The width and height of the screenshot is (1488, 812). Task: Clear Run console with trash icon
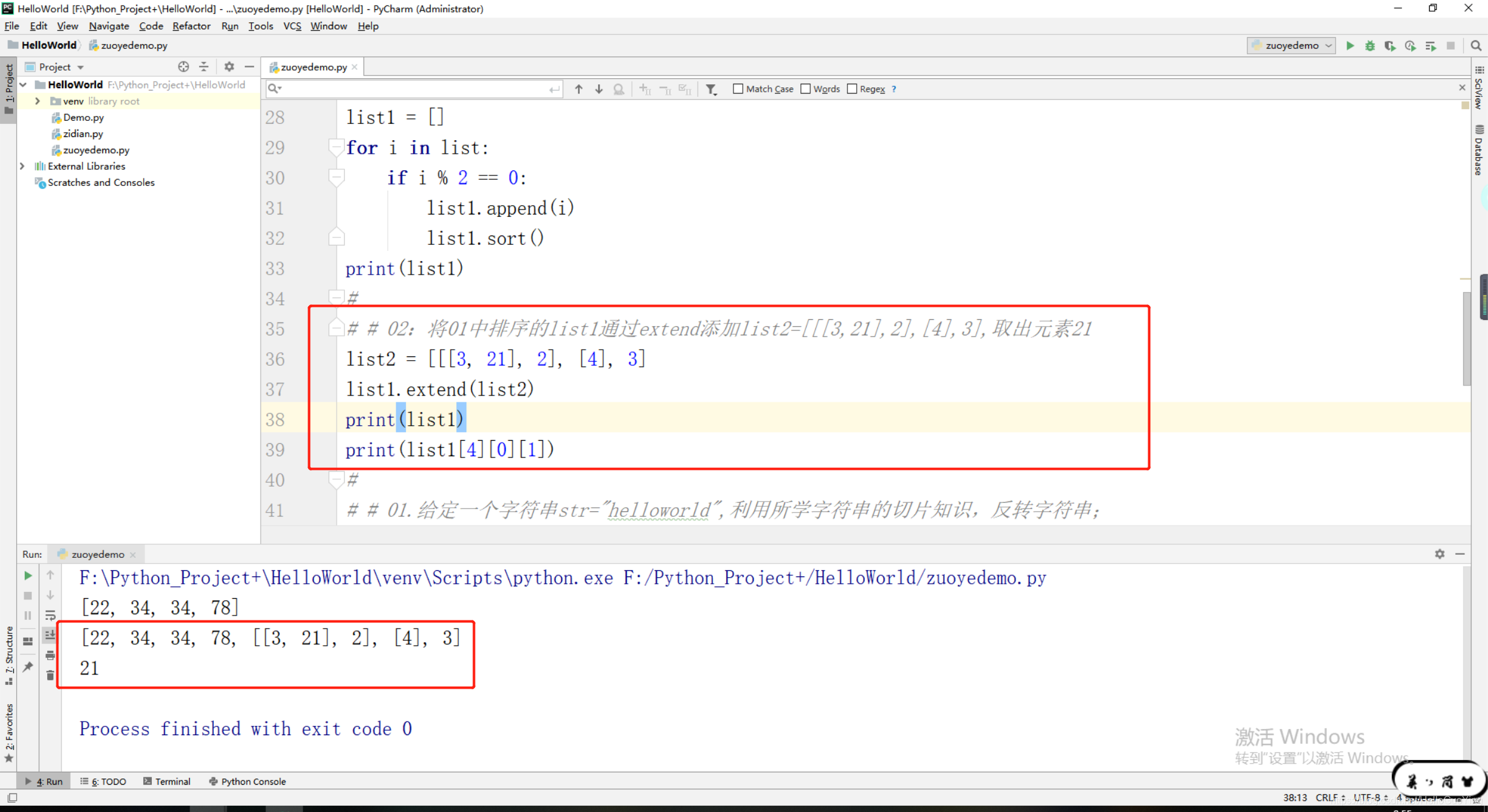tap(50, 675)
